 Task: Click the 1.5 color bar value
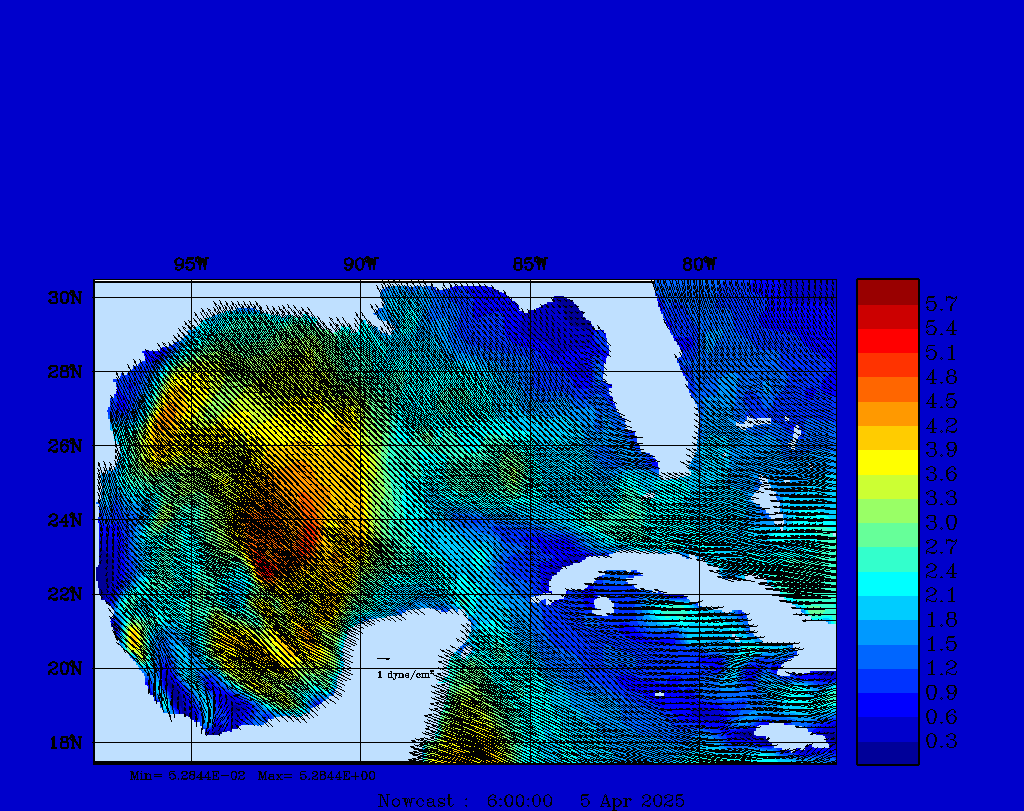pos(941,644)
